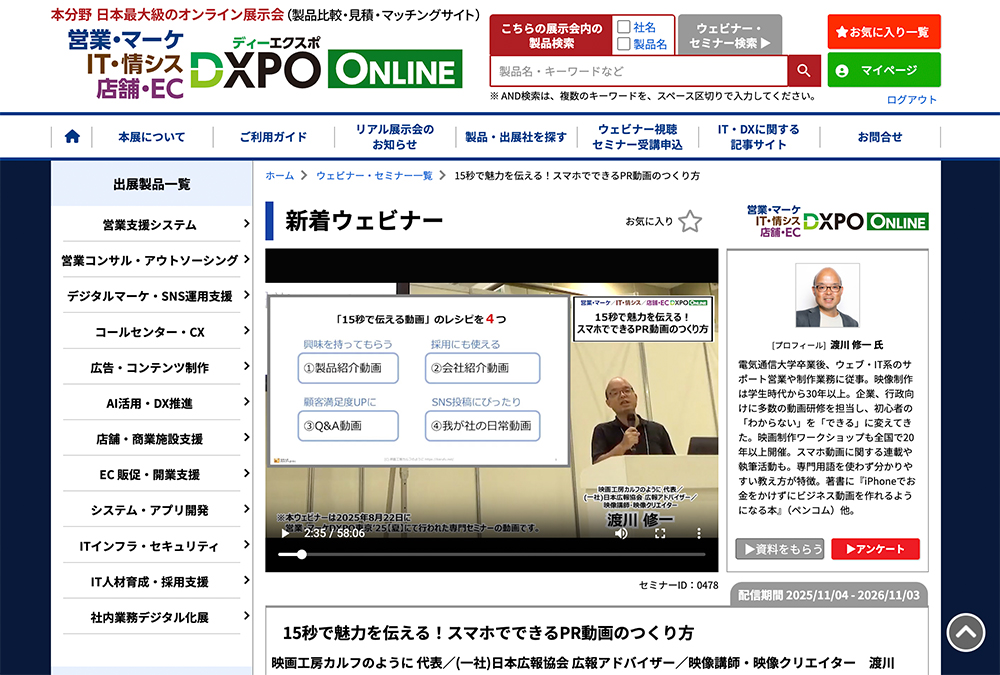Click the ログアウト link

tap(911, 99)
